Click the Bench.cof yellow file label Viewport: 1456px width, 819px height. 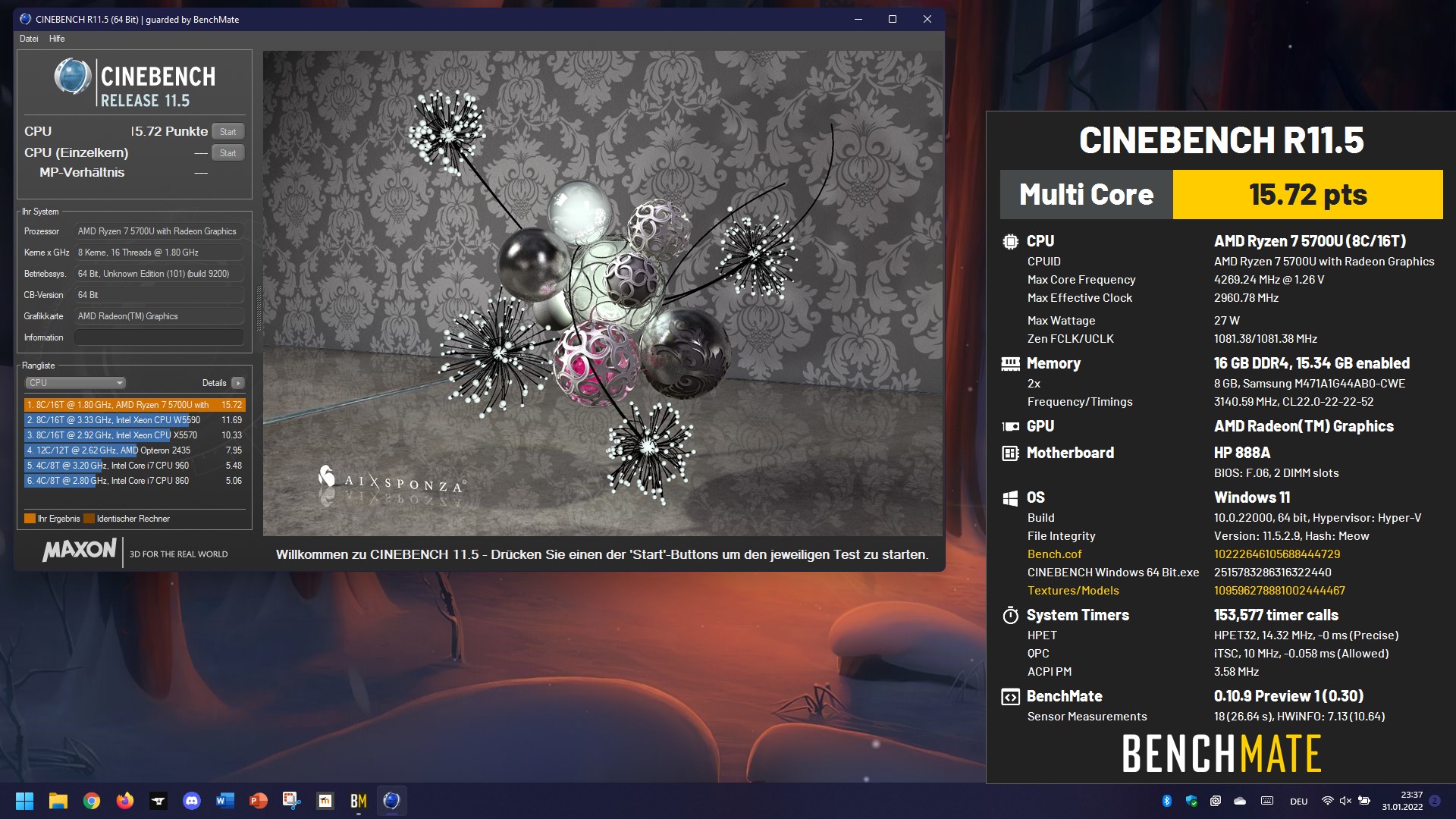pyautogui.click(x=1054, y=554)
